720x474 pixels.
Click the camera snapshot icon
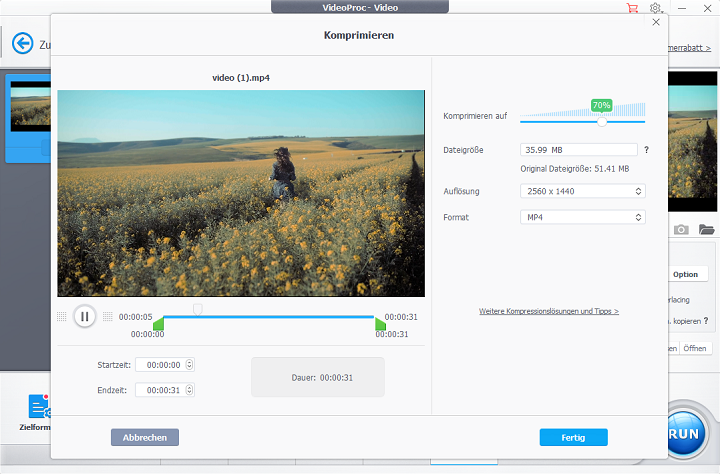click(x=681, y=230)
